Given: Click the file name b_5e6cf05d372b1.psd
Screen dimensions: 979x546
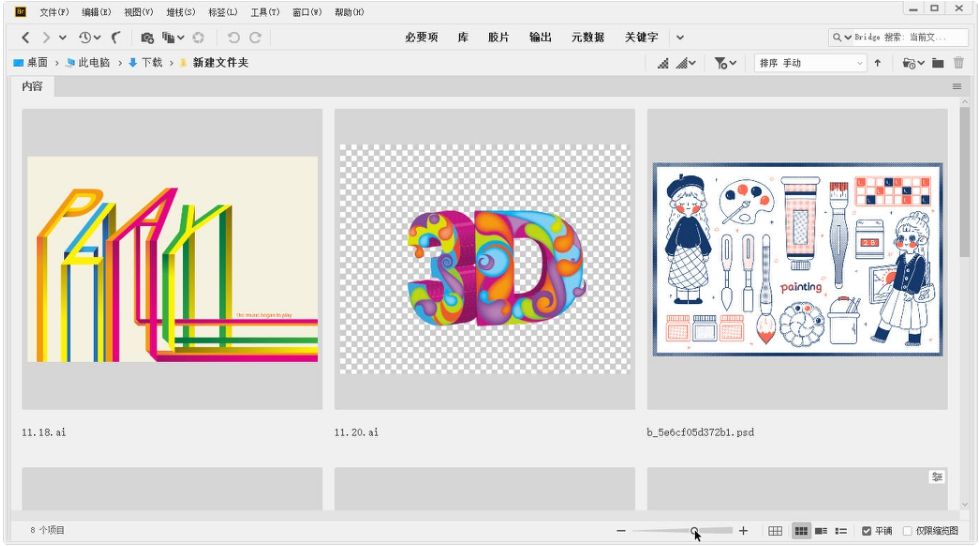Looking at the screenshot, I should coord(701,432).
